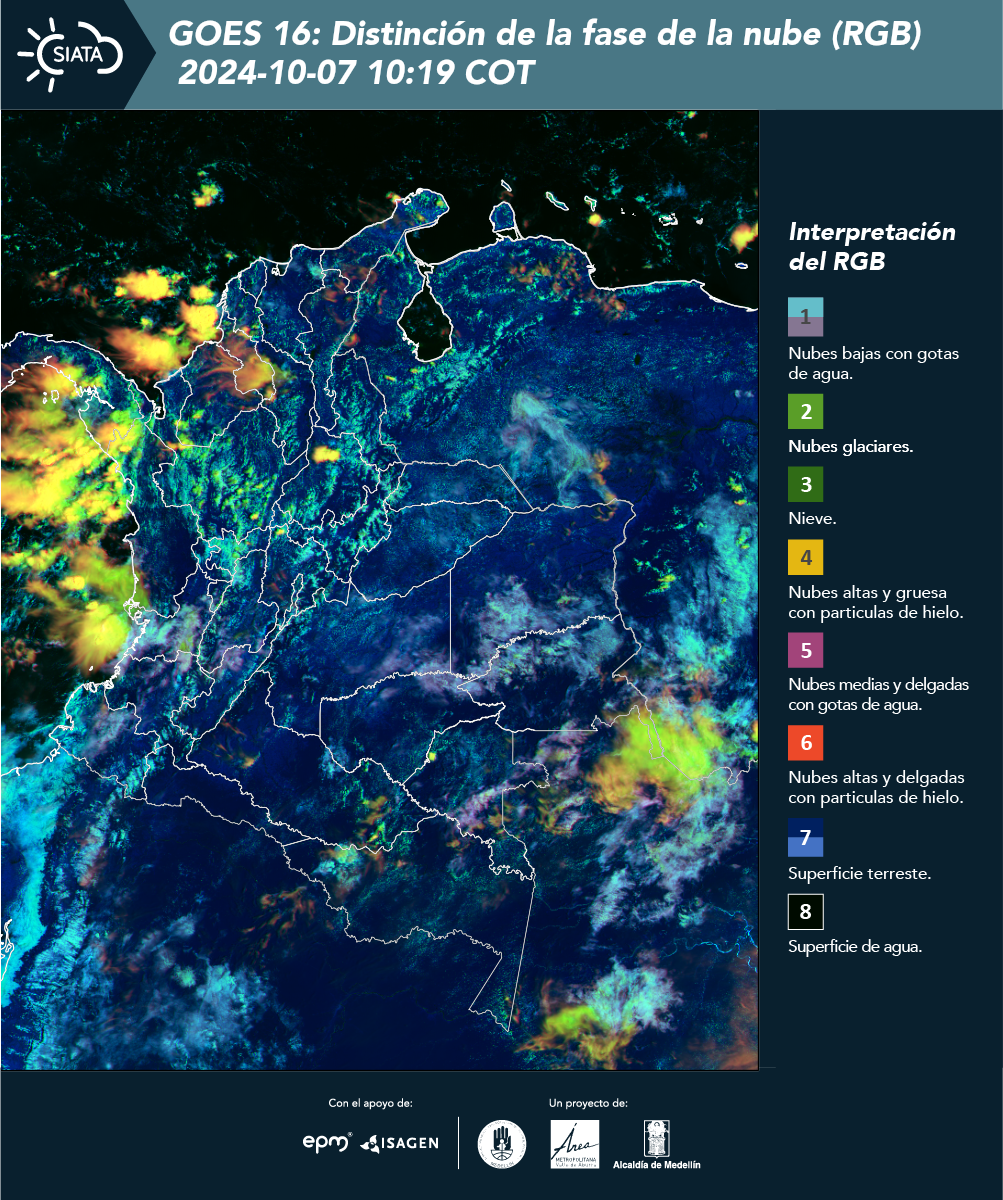Select yellow legend swatch 4 for thick high clouds
1003x1200 pixels.
805,557
